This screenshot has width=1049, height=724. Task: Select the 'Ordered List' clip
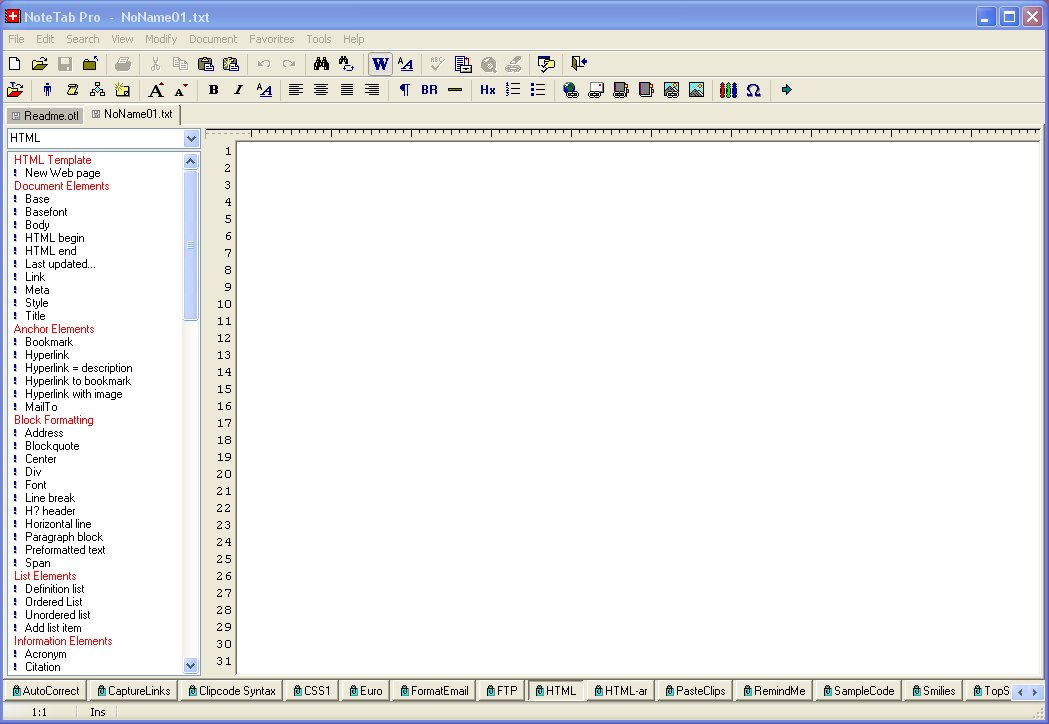click(54, 602)
